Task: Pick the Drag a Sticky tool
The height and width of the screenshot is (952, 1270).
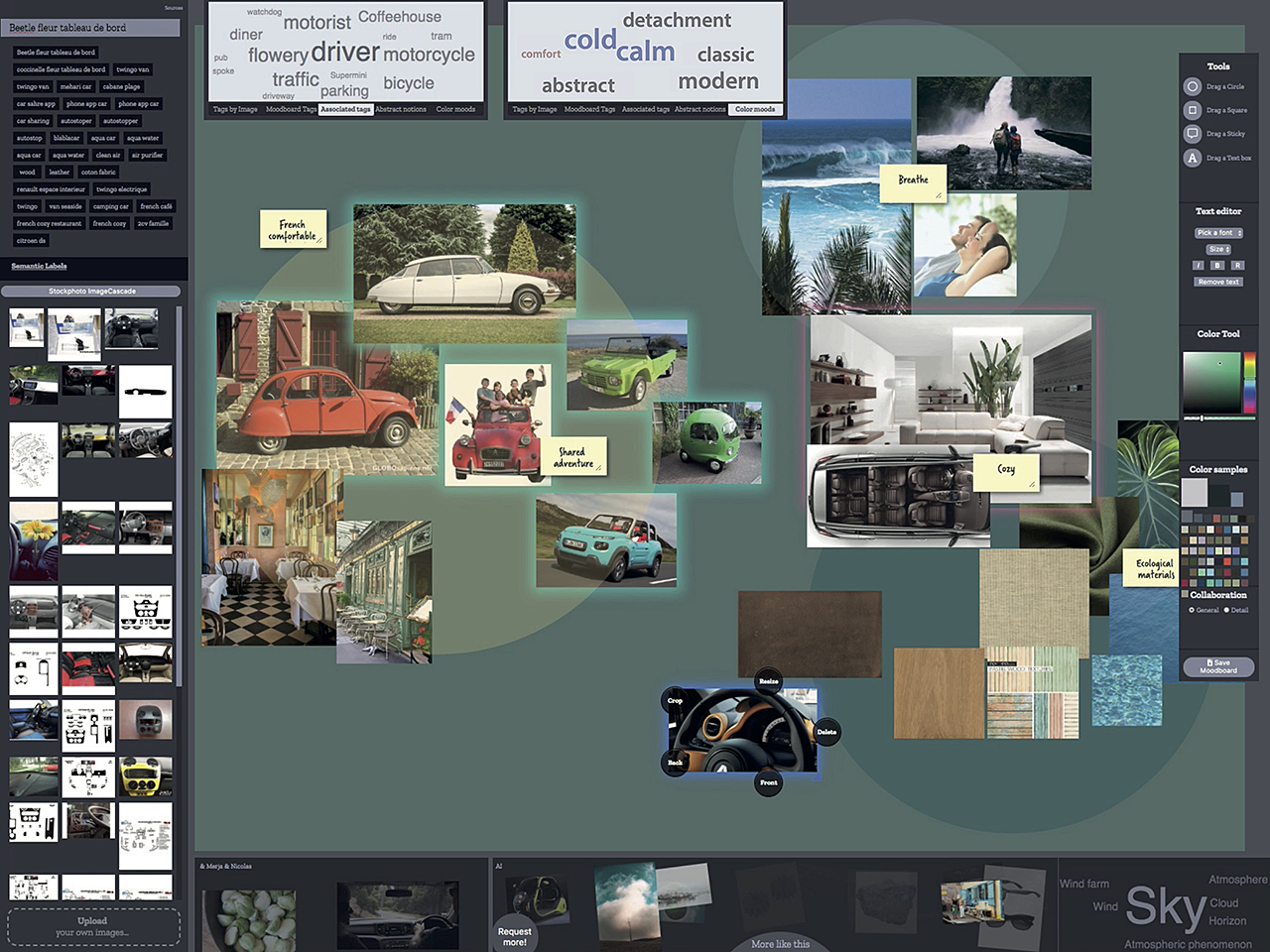Action: point(1193,134)
